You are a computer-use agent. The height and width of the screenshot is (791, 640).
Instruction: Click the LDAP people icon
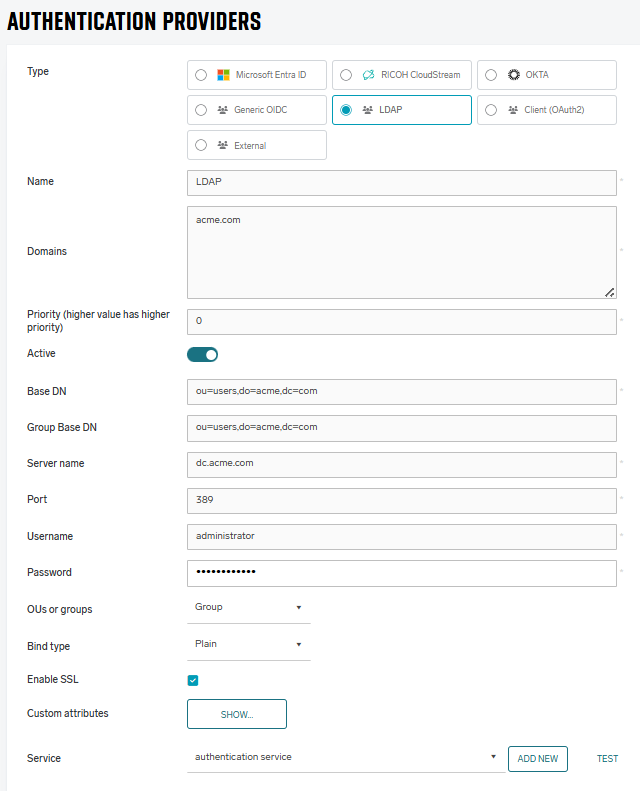click(368, 110)
